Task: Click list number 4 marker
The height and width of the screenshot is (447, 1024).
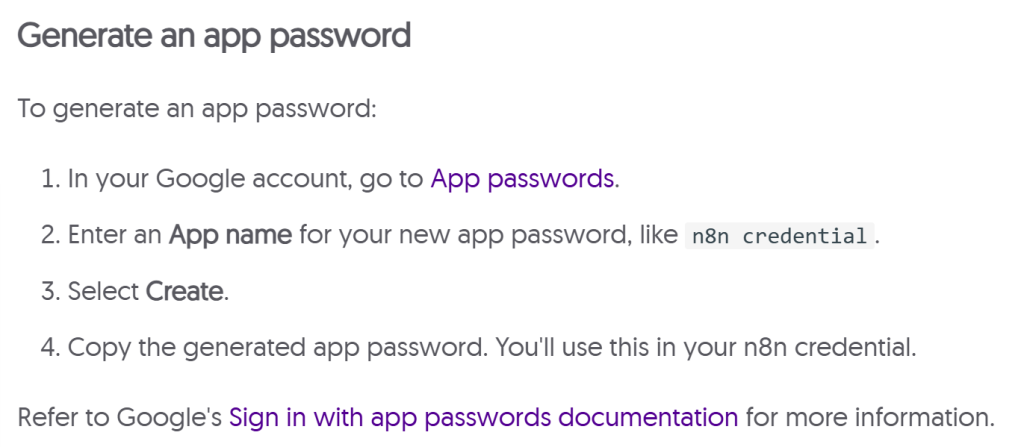Action: click(x=50, y=349)
